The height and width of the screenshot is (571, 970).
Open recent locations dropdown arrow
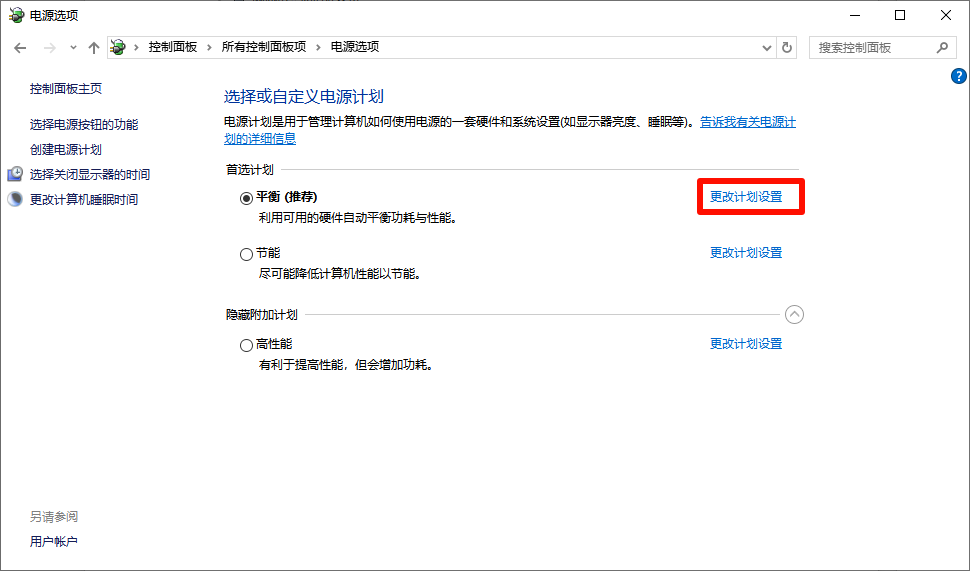[x=73, y=48]
